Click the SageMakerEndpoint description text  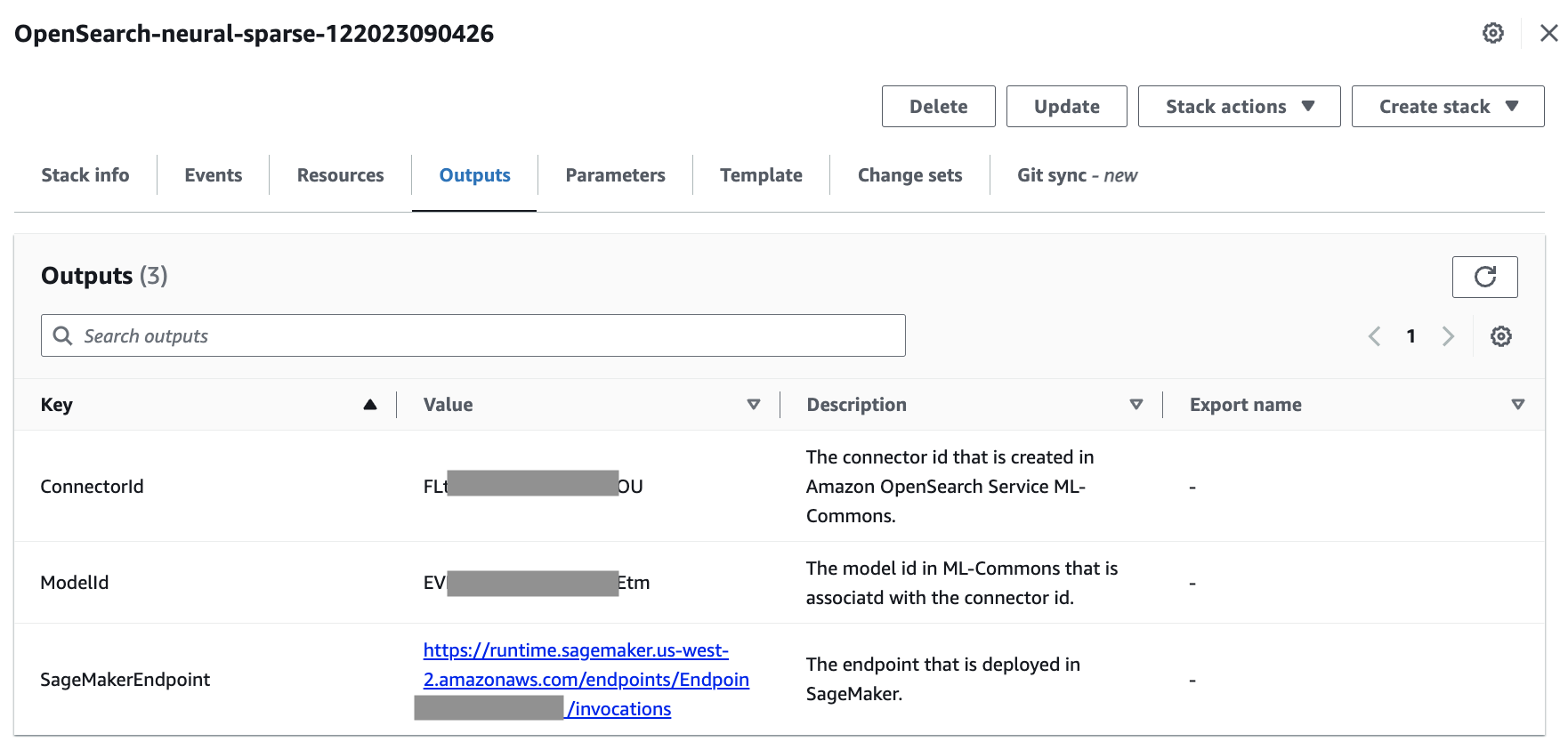[x=943, y=679]
